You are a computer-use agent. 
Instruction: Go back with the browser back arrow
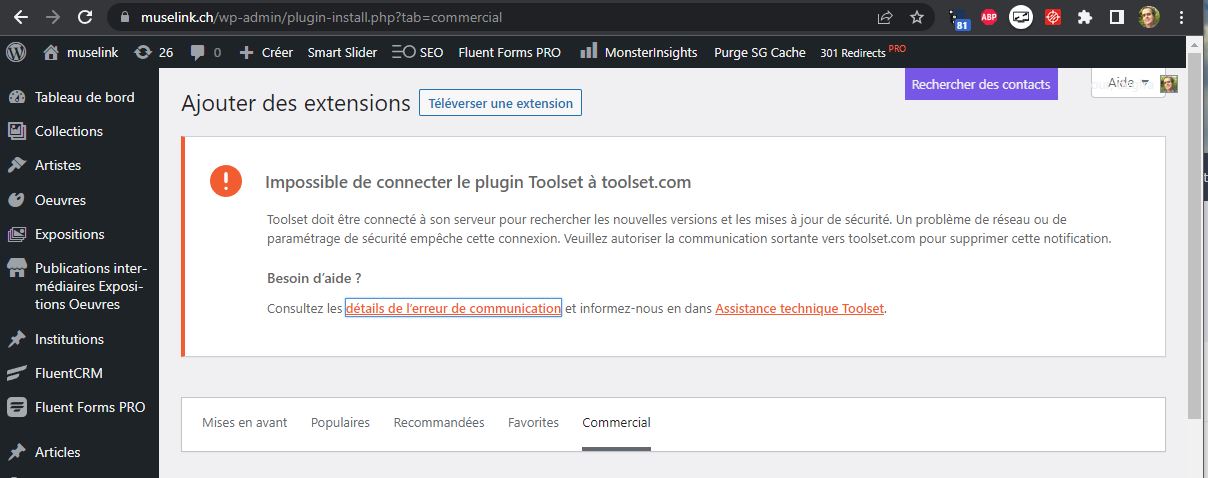20,17
